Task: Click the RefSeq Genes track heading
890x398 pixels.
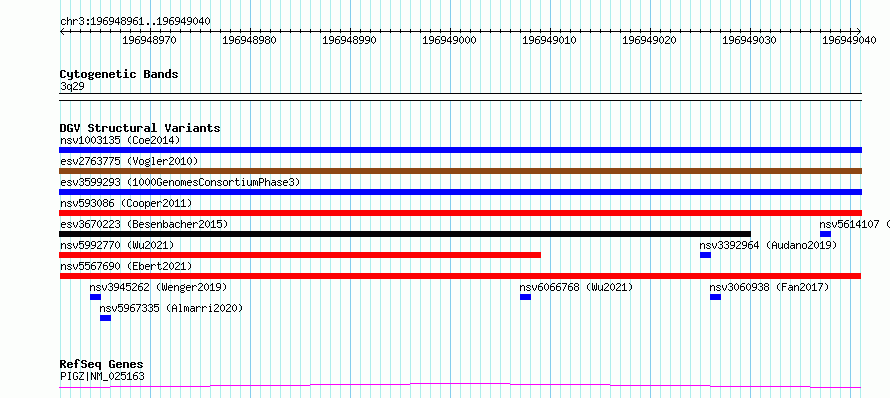Action: tap(101, 364)
